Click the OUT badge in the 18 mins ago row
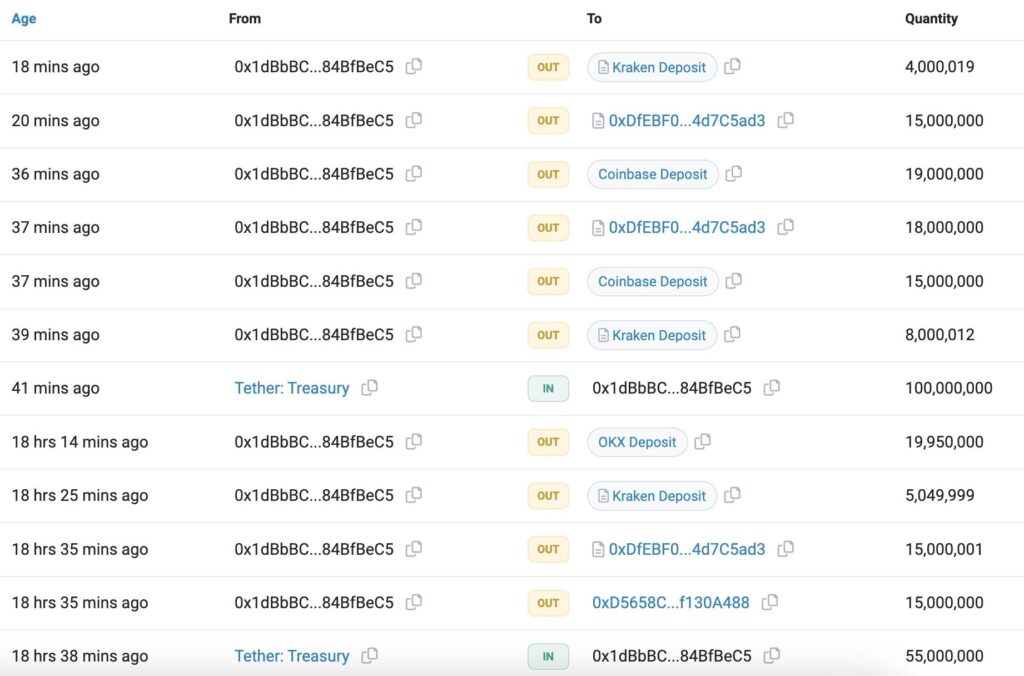The height and width of the screenshot is (676, 1024). [x=548, y=67]
